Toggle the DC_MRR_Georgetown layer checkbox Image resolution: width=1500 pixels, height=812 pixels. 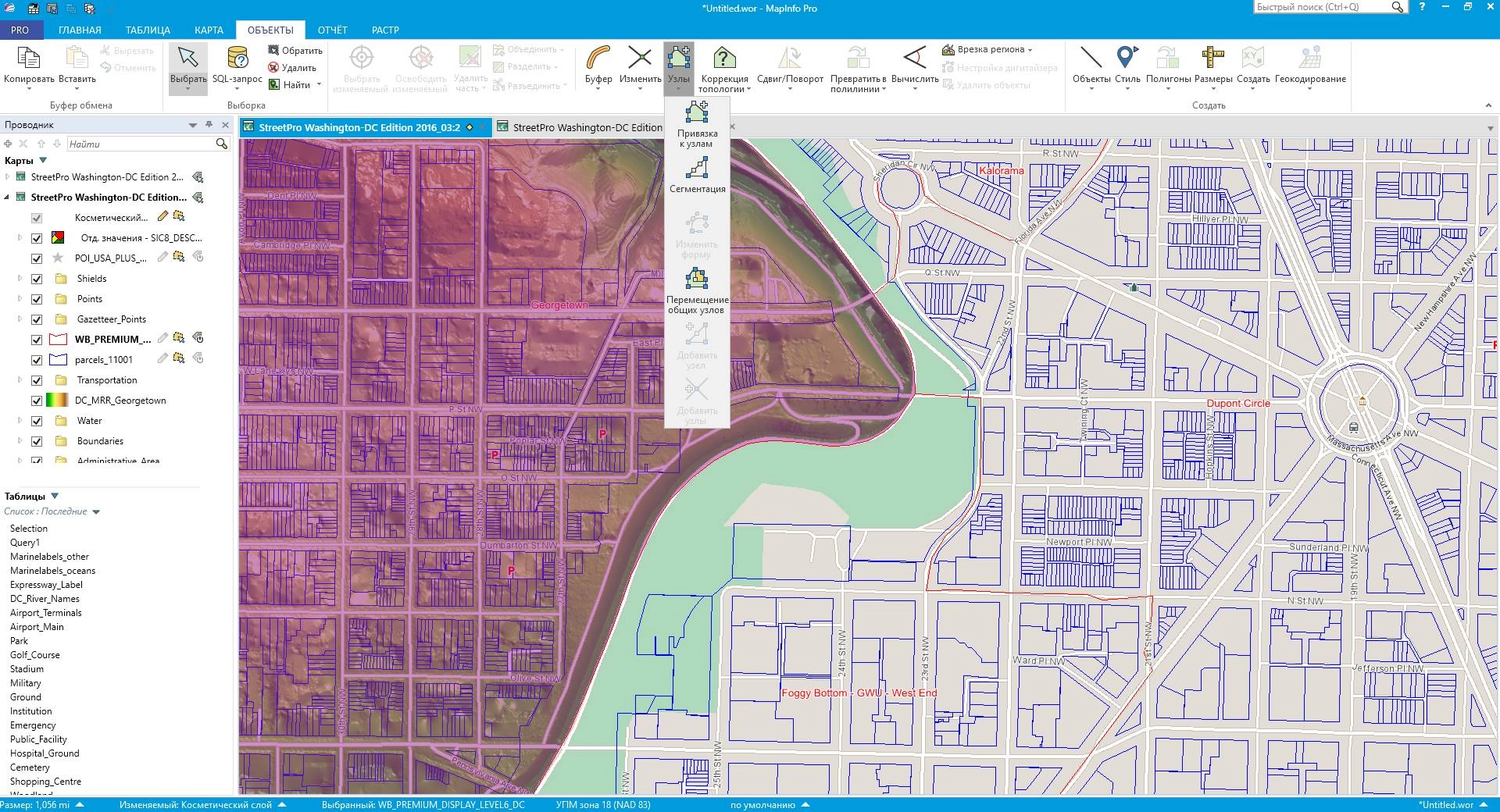37,401
